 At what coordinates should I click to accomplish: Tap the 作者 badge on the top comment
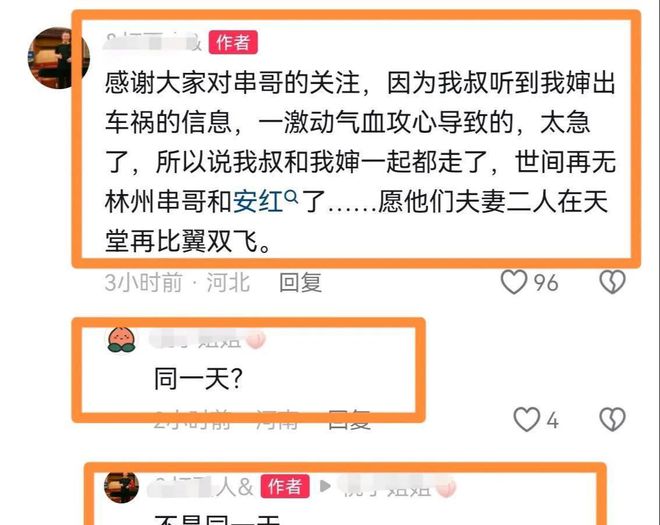coord(233,43)
